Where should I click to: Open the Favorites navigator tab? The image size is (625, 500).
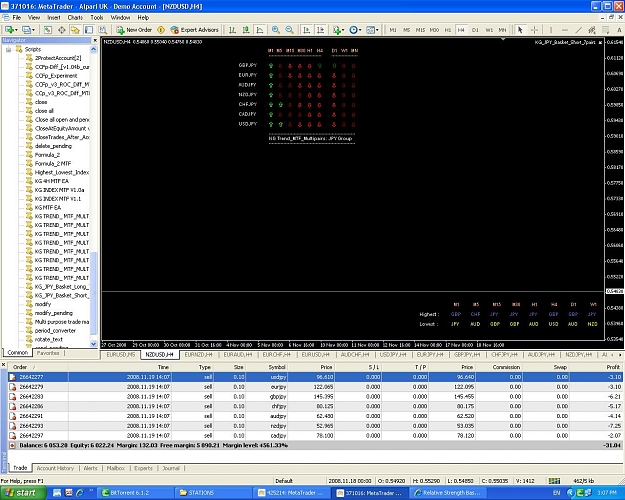point(48,353)
